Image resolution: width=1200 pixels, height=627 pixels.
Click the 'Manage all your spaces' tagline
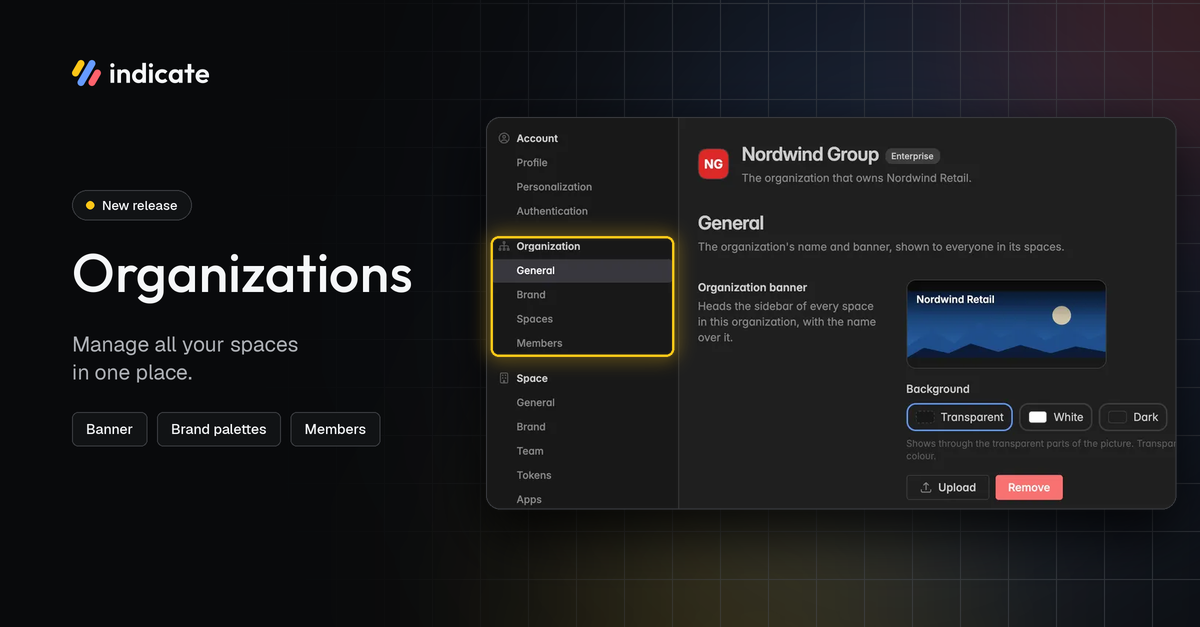[185, 345]
